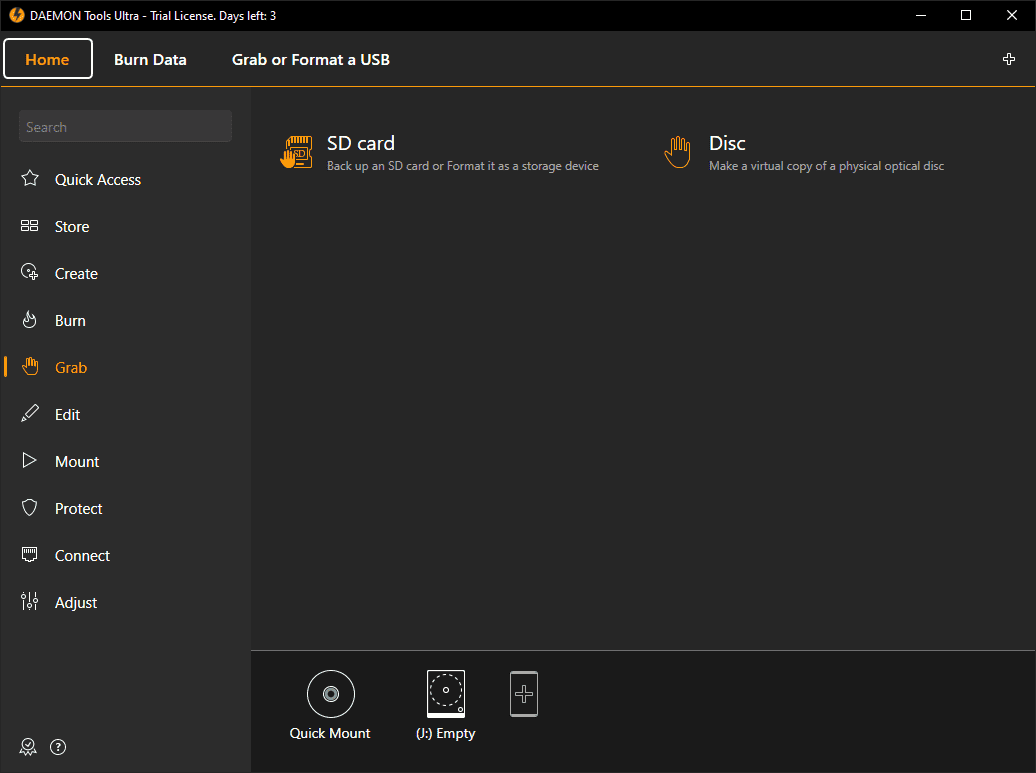Viewport: 1036px width, 773px height.
Task: Add a new virtual device with plus icon
Action: [524, 694]
